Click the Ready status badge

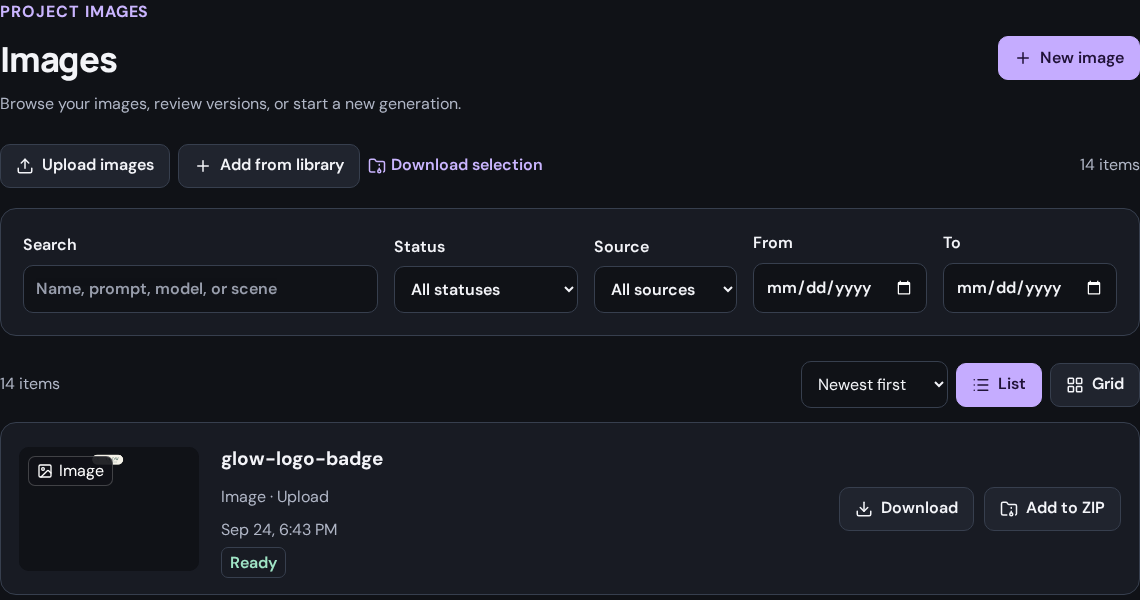tap(253, 563)
